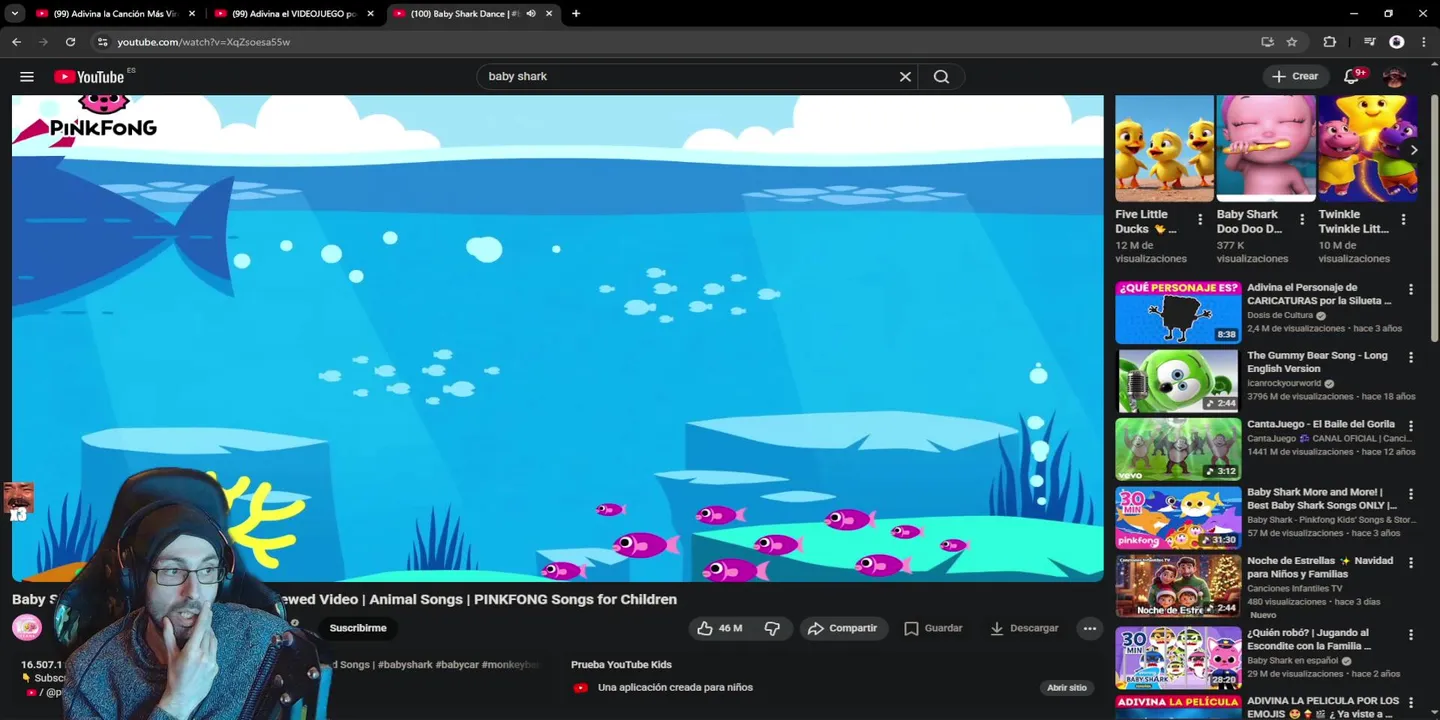
Task: Expand the tab search dropdown arrow
Action: pyautogui.click(x=14, y=14)
